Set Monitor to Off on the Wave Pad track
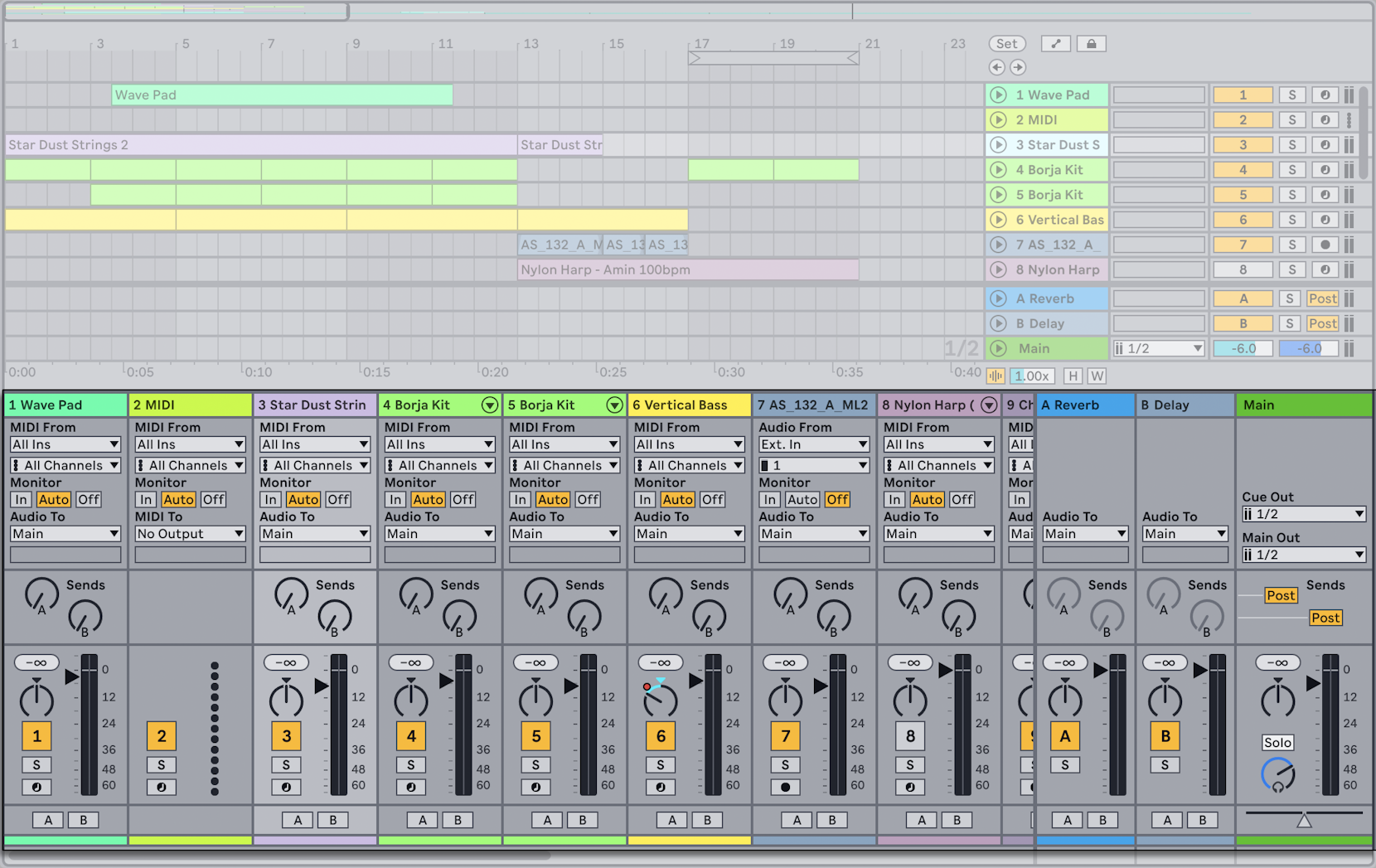This screenshot has height=868, width=1376. pyautogui.click(x=88, y=499)
